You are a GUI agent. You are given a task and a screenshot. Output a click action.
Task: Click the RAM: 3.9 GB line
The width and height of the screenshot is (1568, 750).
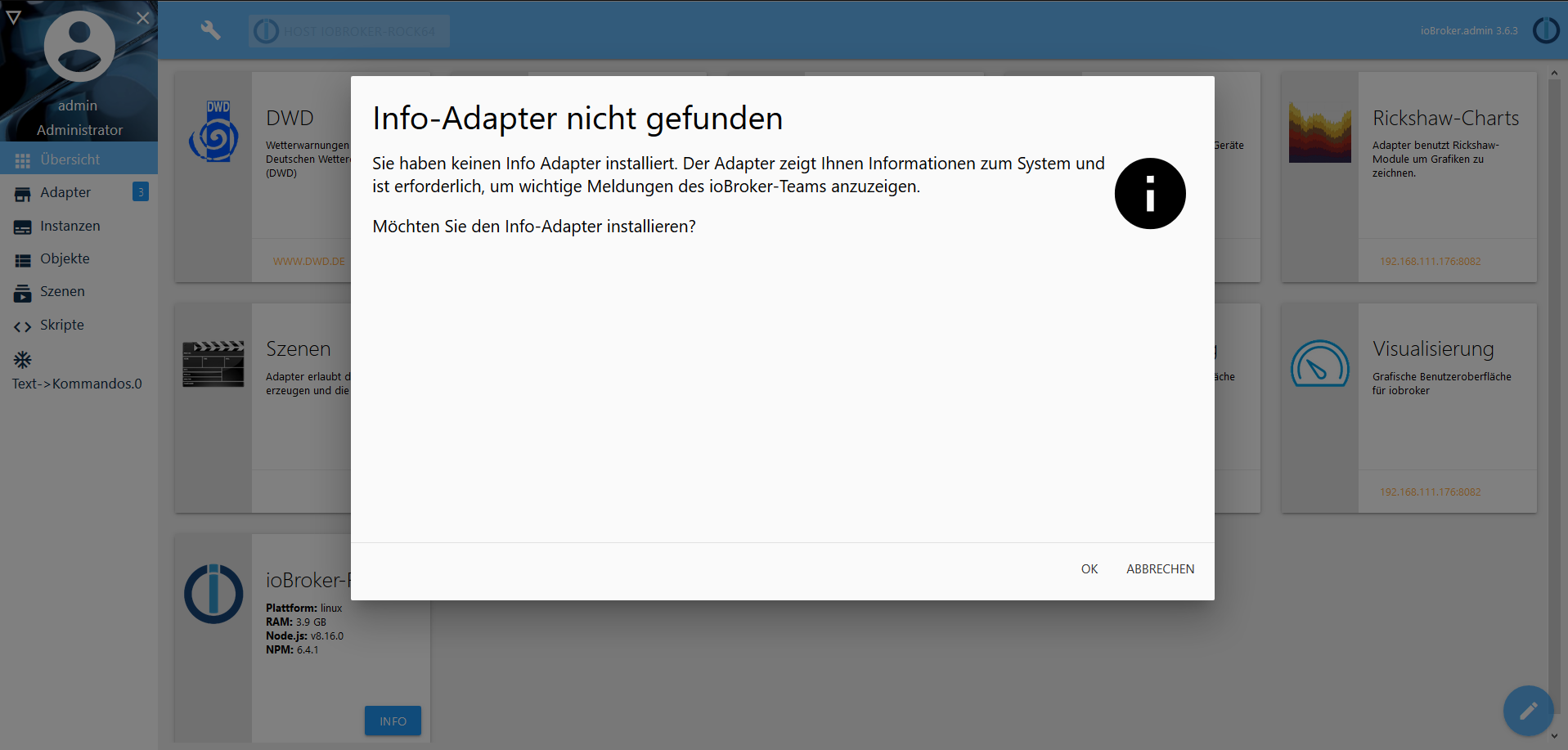[295, 622]
